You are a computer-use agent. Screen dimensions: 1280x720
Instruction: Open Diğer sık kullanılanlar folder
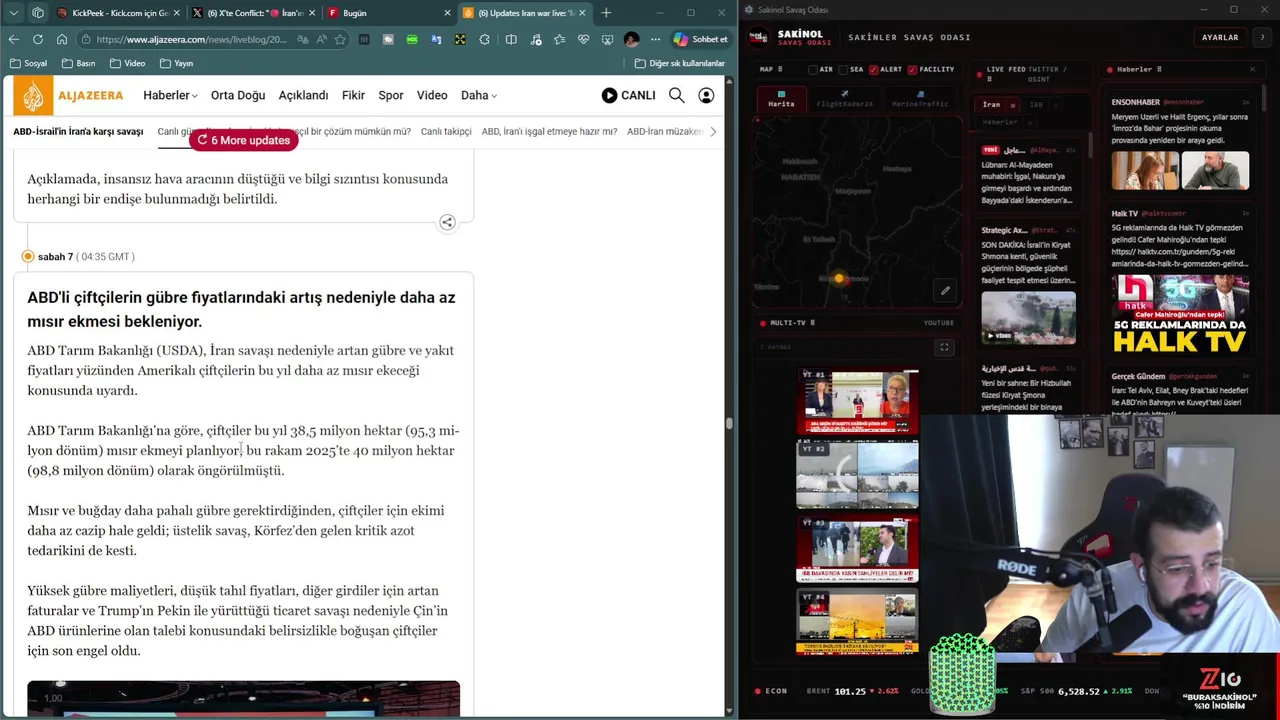(x=680, y=63)
